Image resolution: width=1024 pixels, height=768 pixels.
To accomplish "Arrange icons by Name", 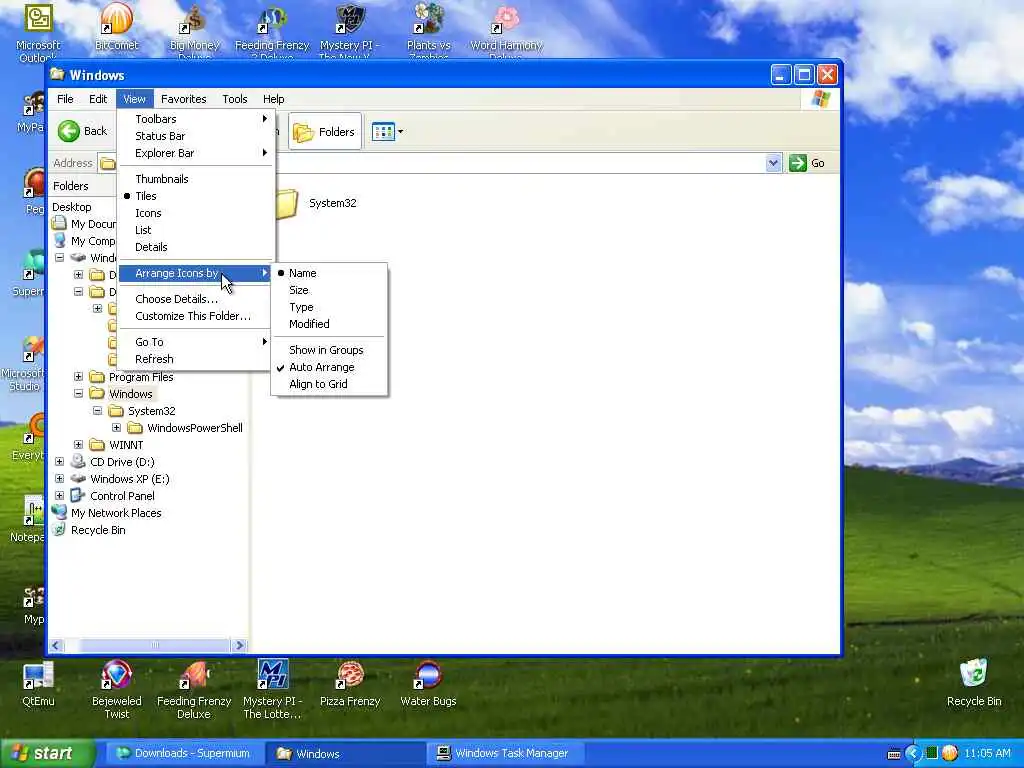I will click(329, 273).
